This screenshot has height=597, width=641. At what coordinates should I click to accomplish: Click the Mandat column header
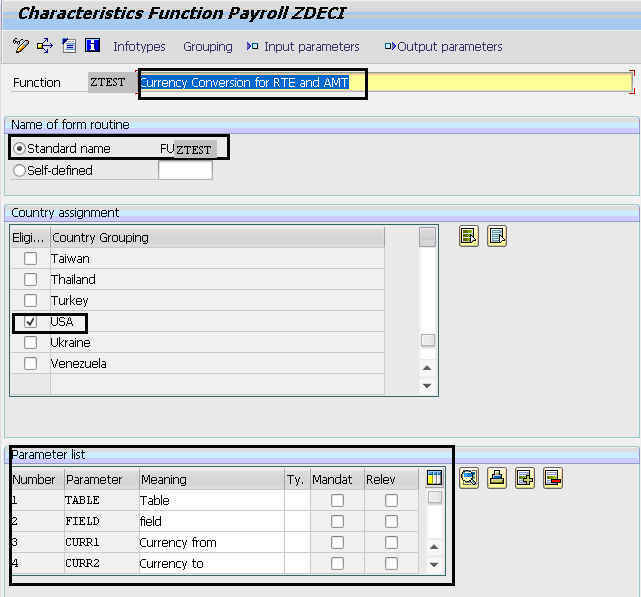[x=337, y=479]
